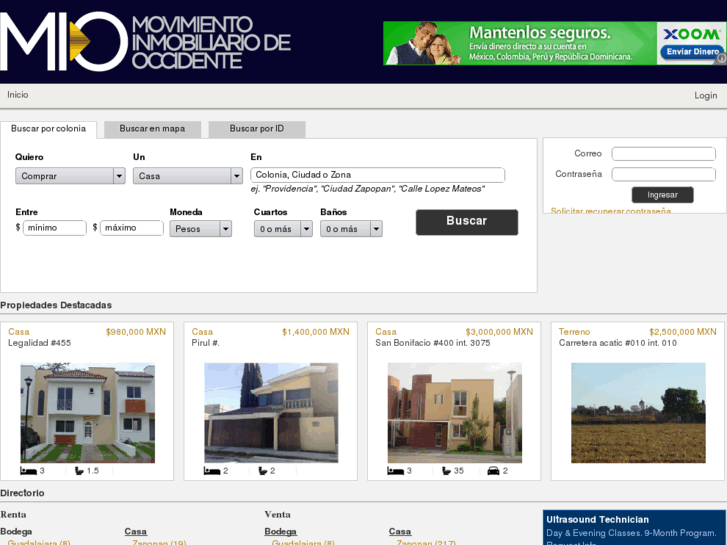Open the Un Casa property type dropdown
Image resolution: width=727 pixels, height=545 pixels.
click(x=188, y=176)
